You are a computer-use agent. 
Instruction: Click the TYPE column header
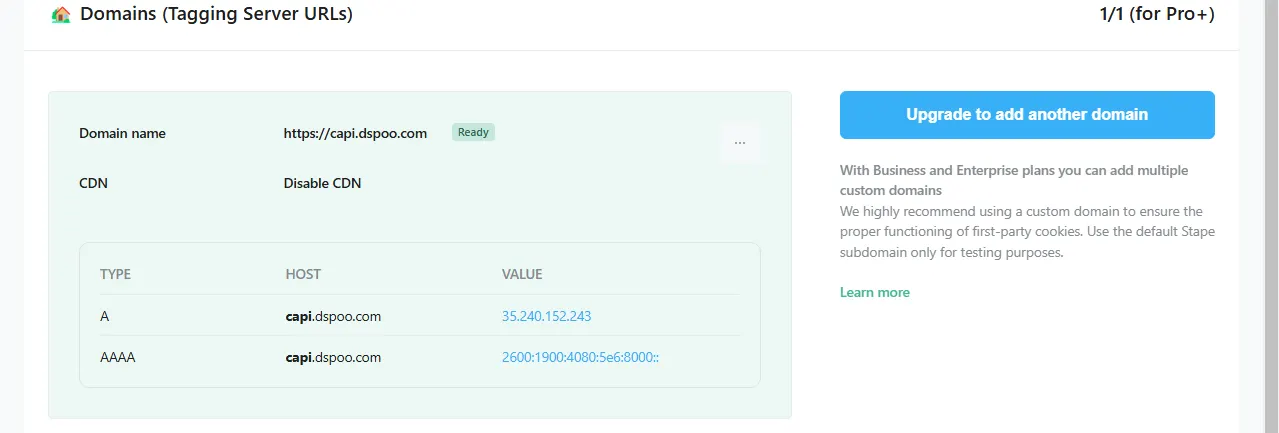click(x=115, y=274)
